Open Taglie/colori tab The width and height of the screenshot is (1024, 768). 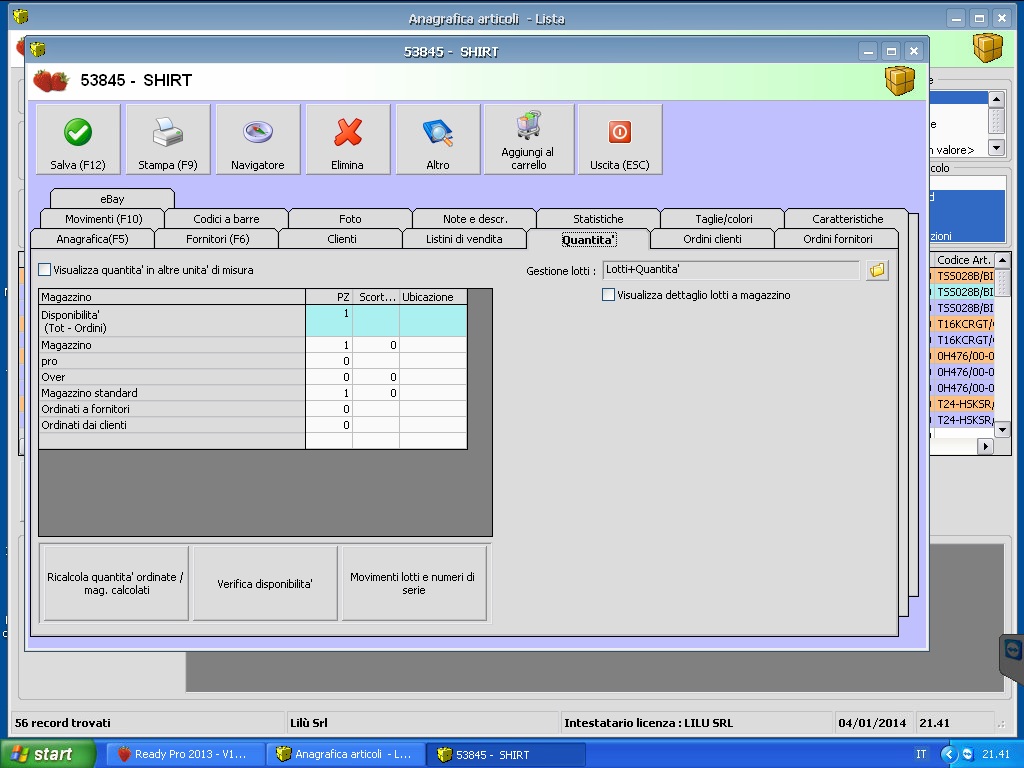coord(724,219)
